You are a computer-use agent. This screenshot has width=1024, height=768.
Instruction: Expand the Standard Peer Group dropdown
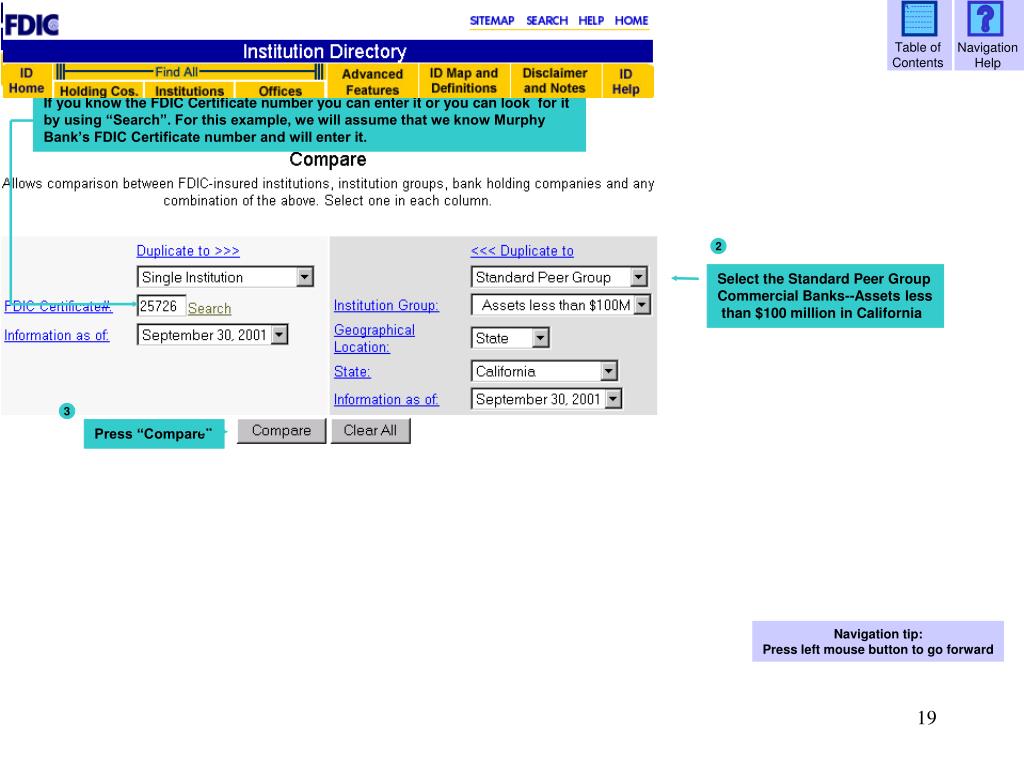tap(559, 277)
